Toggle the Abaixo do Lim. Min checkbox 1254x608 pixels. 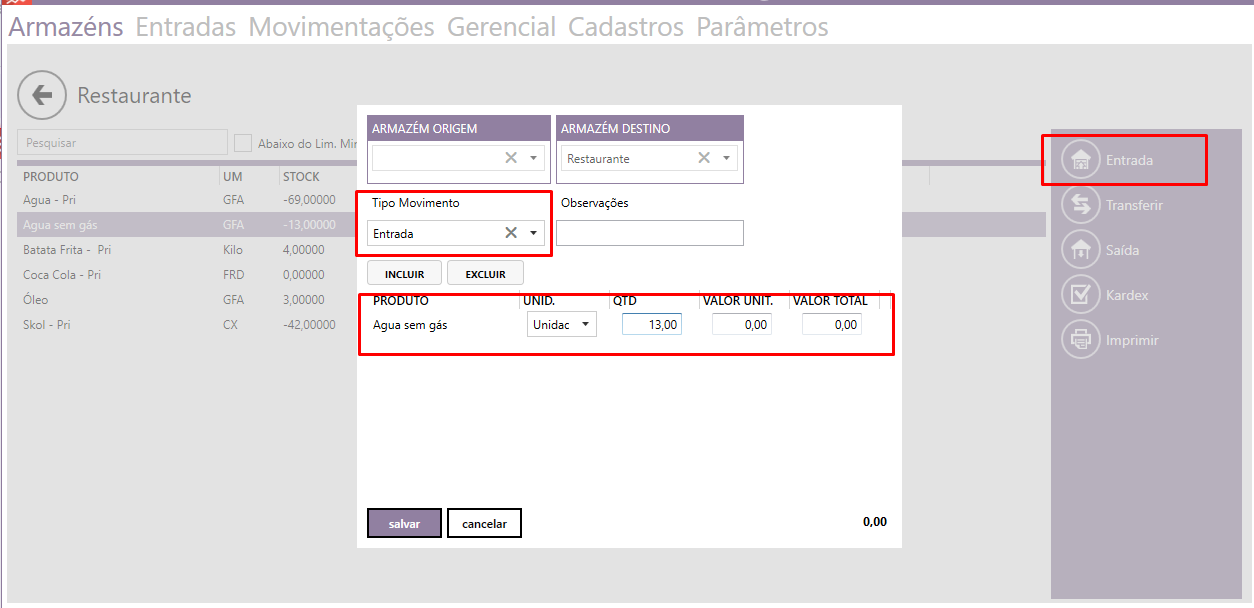click(243, 143)
